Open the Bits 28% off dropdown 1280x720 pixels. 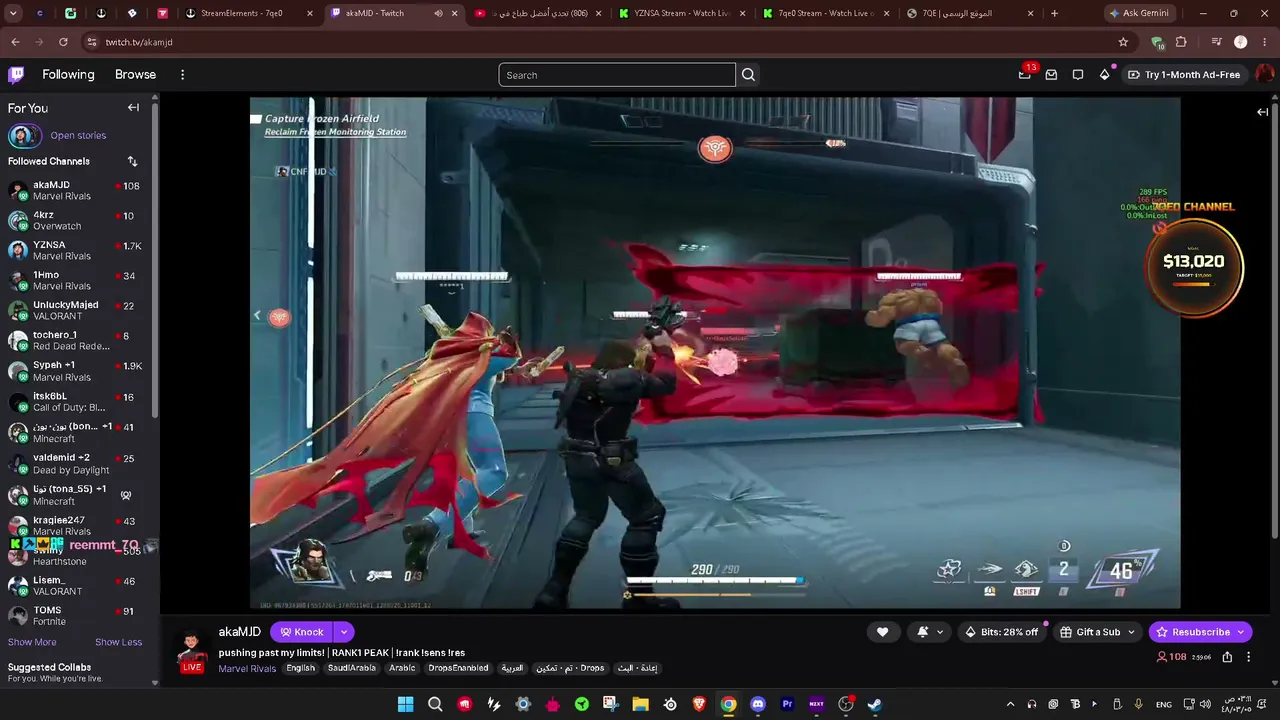click(x=1000, y=632)
